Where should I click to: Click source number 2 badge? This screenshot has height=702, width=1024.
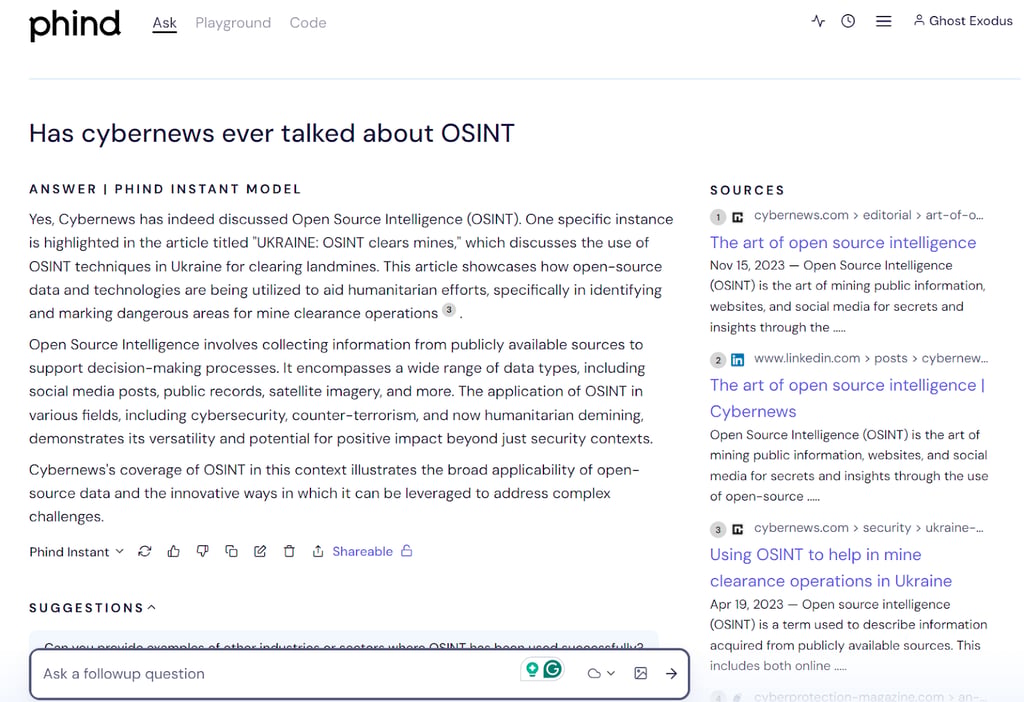click(x=718, y=360)
